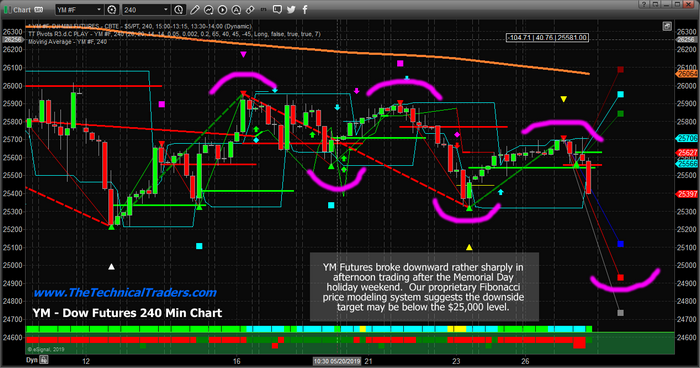Open the chart studies line icon

click(x=208, y=9)
